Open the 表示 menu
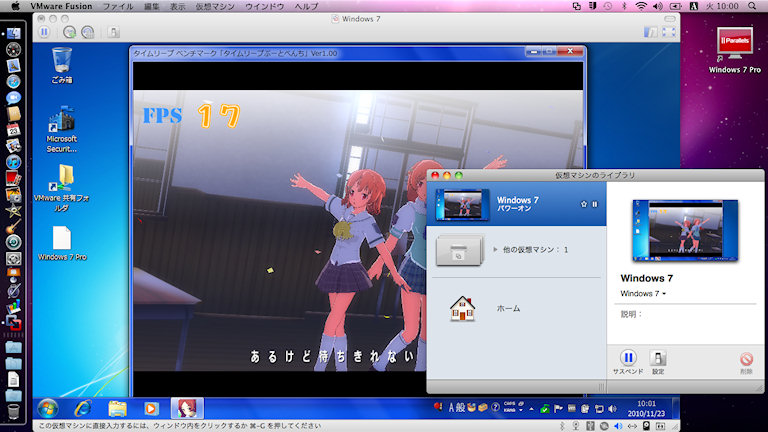The image size is (768, 432). (177, 6)
